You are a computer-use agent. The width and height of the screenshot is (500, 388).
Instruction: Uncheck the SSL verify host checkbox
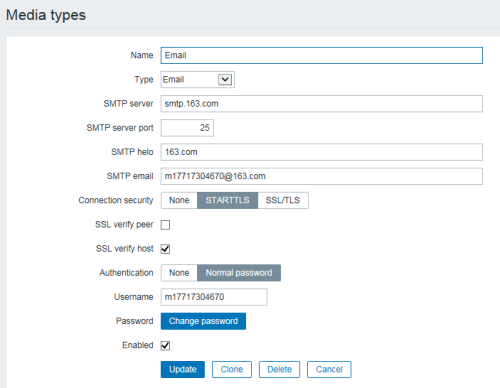pos(165,249)
